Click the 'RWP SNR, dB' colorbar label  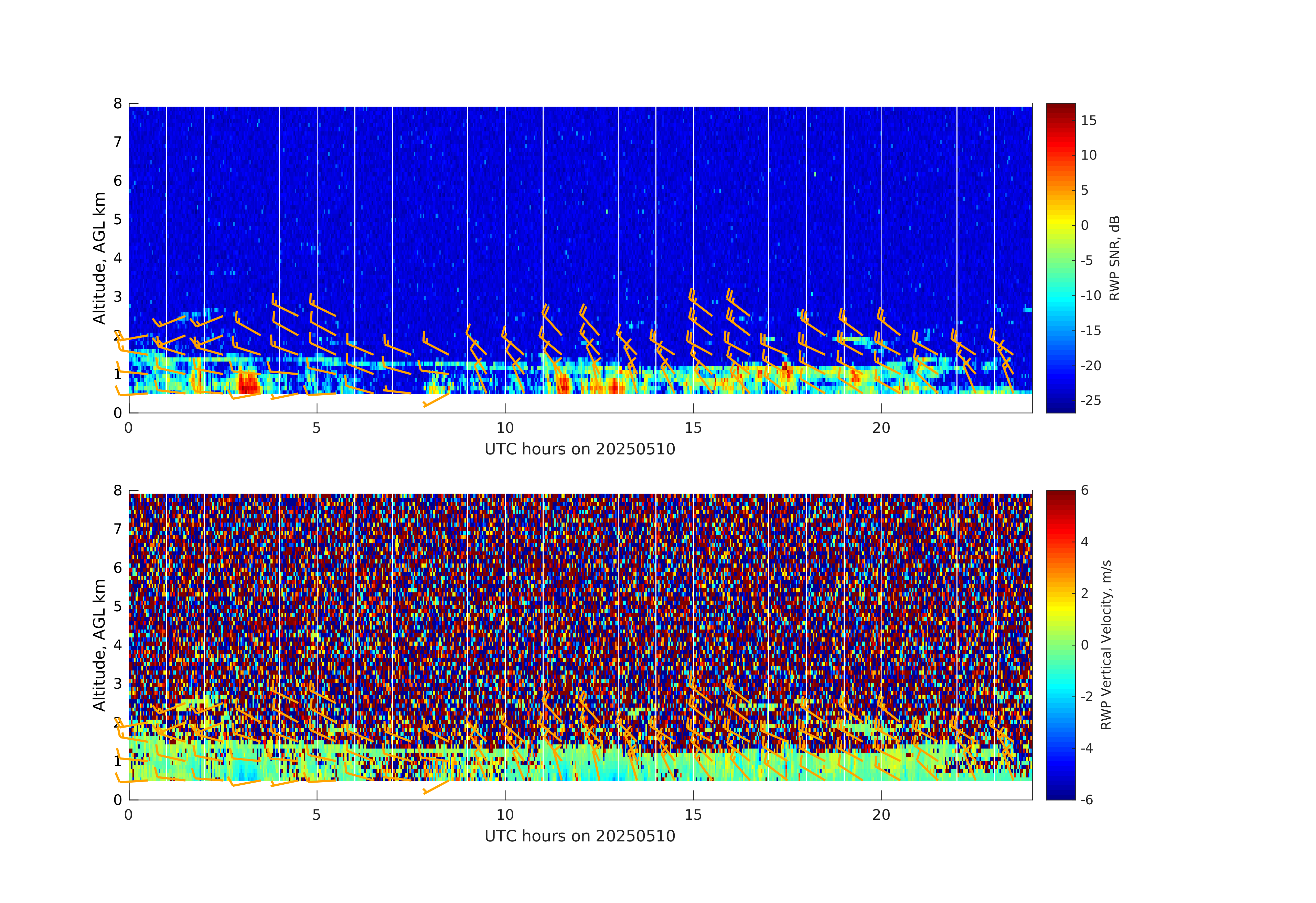(x=1114, y=258)
